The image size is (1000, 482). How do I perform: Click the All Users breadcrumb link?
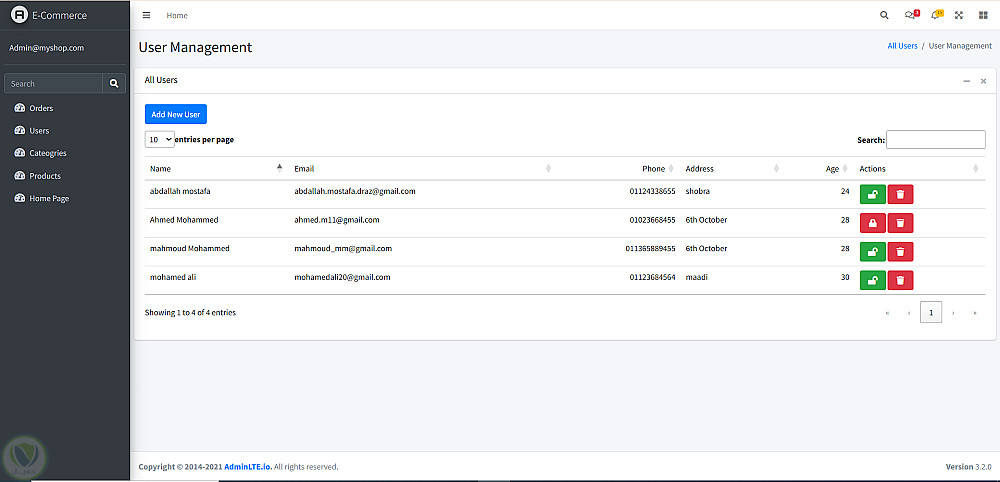902,46
